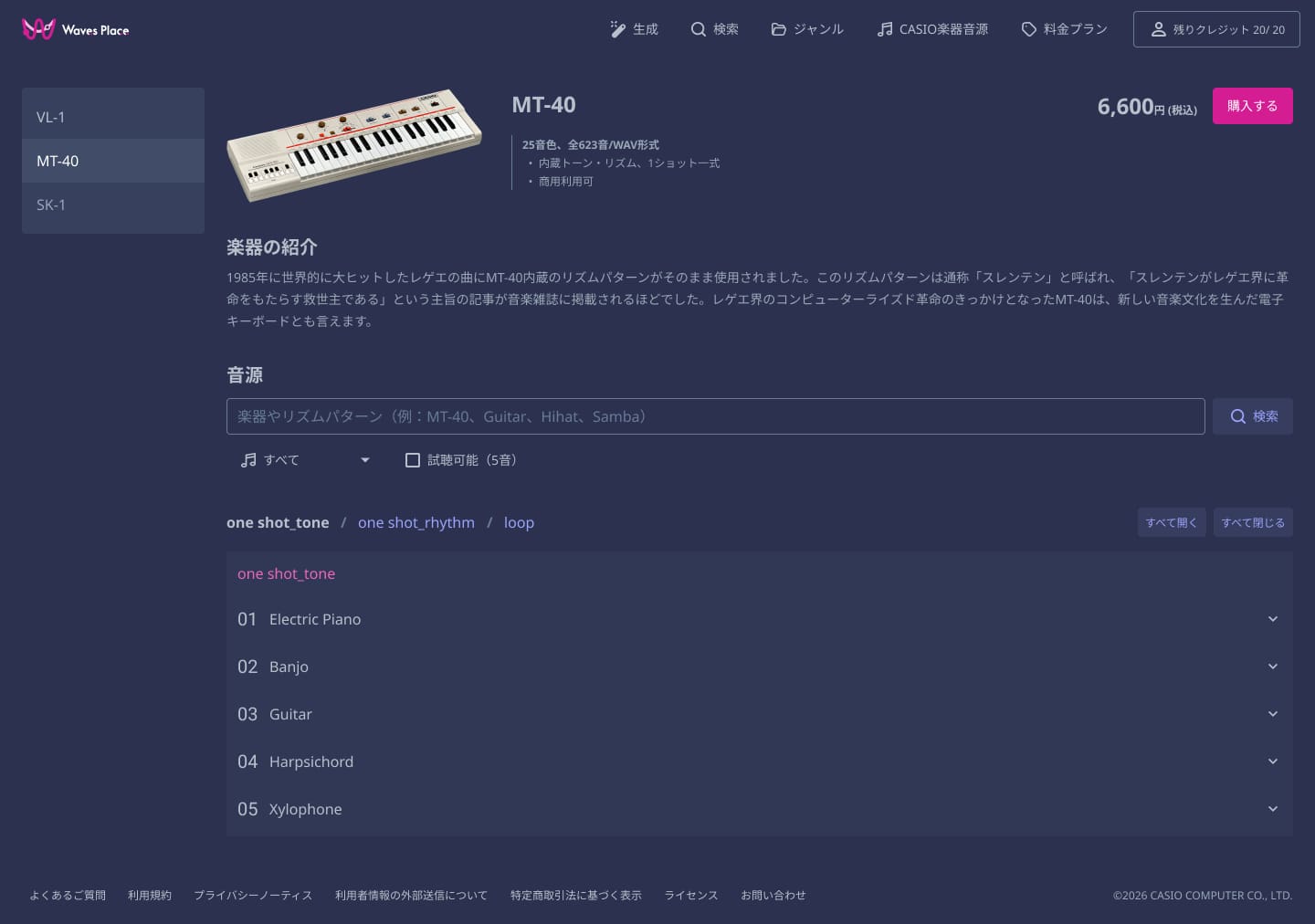This screenshot has height=924, width=1315.
Task: Switch to SK-1 in the sidebar
Action: pos(113,205)
